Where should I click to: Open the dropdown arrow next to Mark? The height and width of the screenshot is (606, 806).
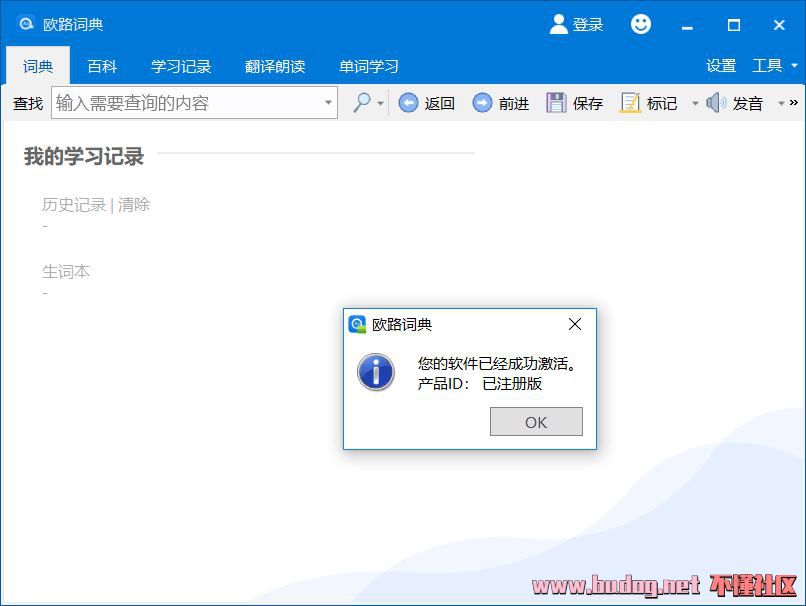[695, 104]
